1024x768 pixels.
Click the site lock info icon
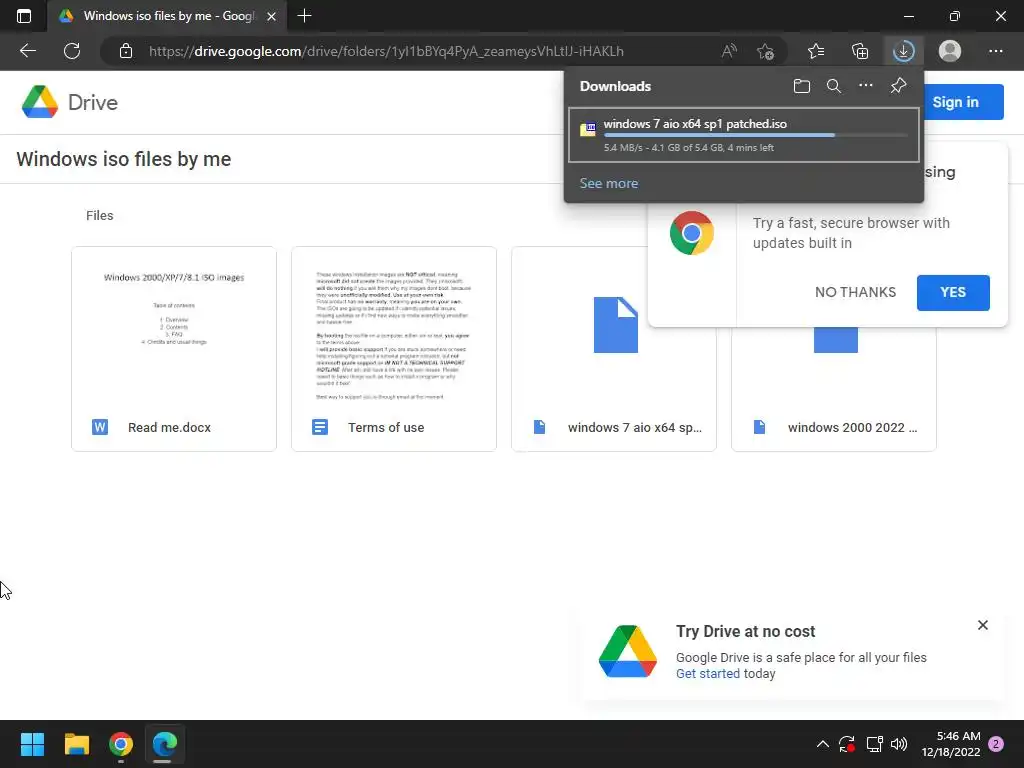coord(126,51)
